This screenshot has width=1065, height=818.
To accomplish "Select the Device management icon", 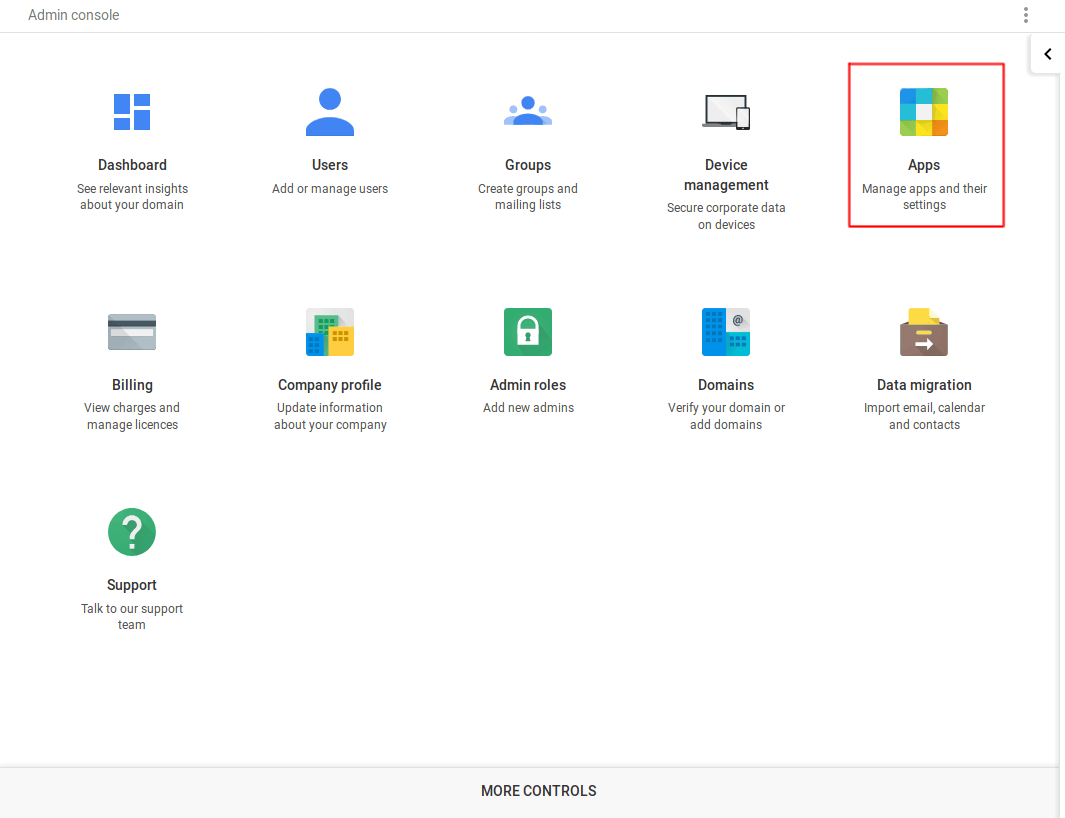I will tap(726, 112).
